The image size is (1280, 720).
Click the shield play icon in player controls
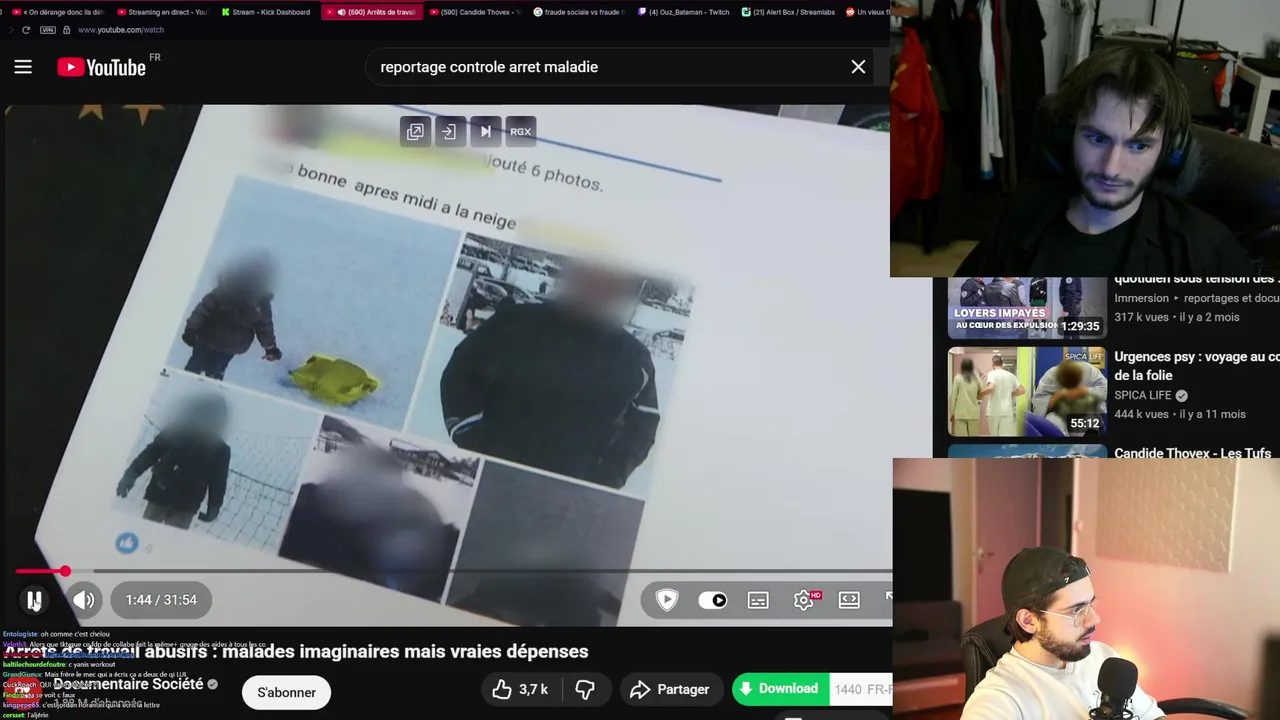tap(667, 600)
